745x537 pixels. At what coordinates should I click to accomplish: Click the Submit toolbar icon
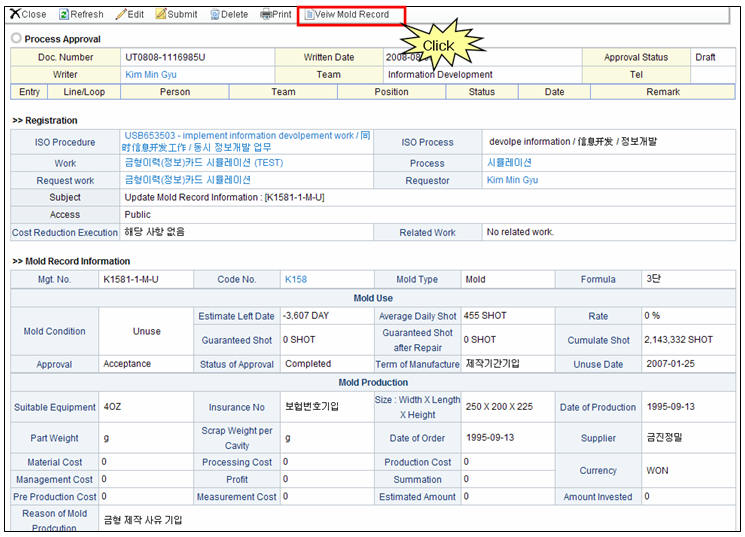click(x=161, y=15)
